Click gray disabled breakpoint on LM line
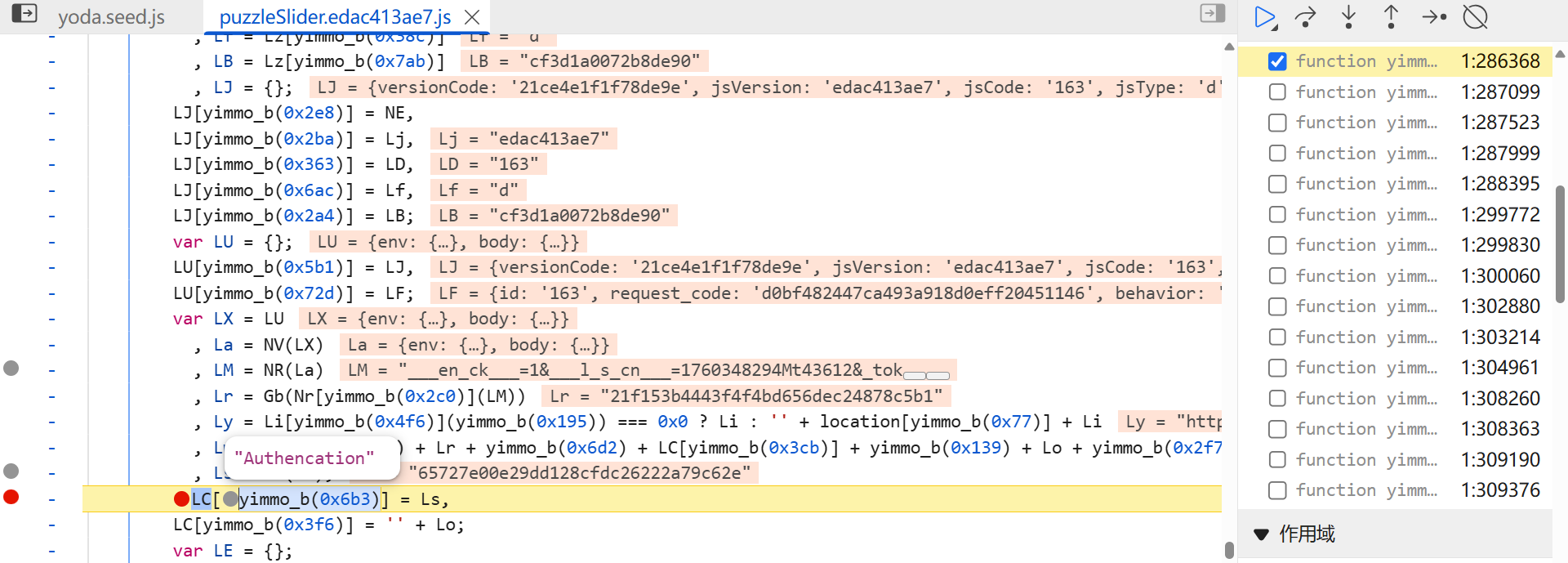Viewport: 1568px width, 563px height. [11, 368]
